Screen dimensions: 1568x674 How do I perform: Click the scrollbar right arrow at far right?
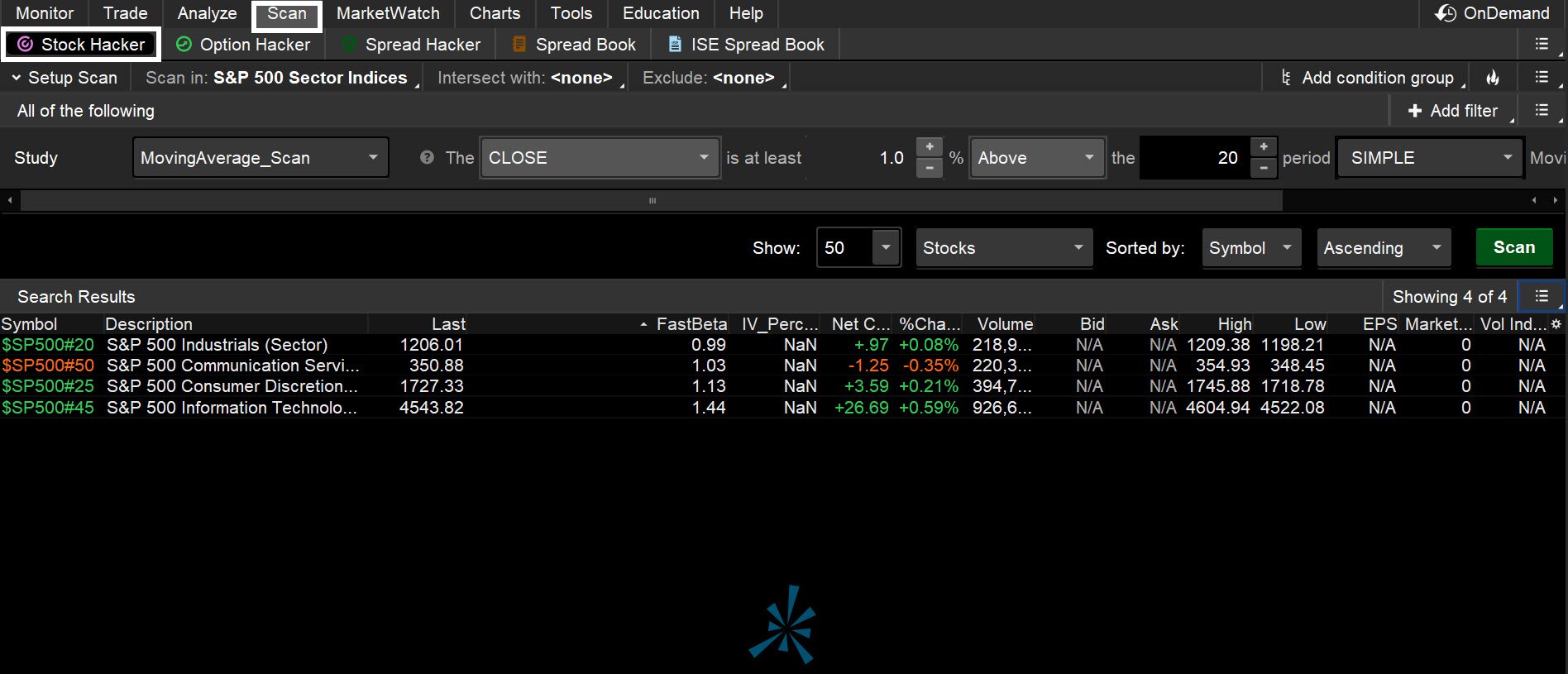point(1556,200)
